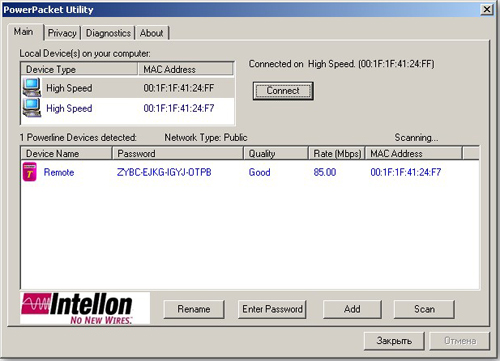Image resolution: width=500 pixels, height=361 pixels.
Task: Select High Speed label of the 24:FF device
Action: [69, 88]
